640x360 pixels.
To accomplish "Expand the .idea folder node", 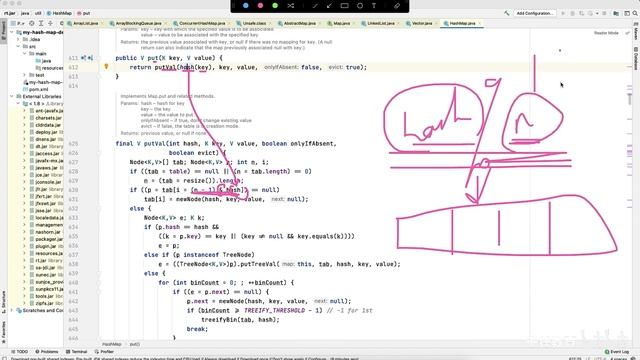I will (18, 39).
